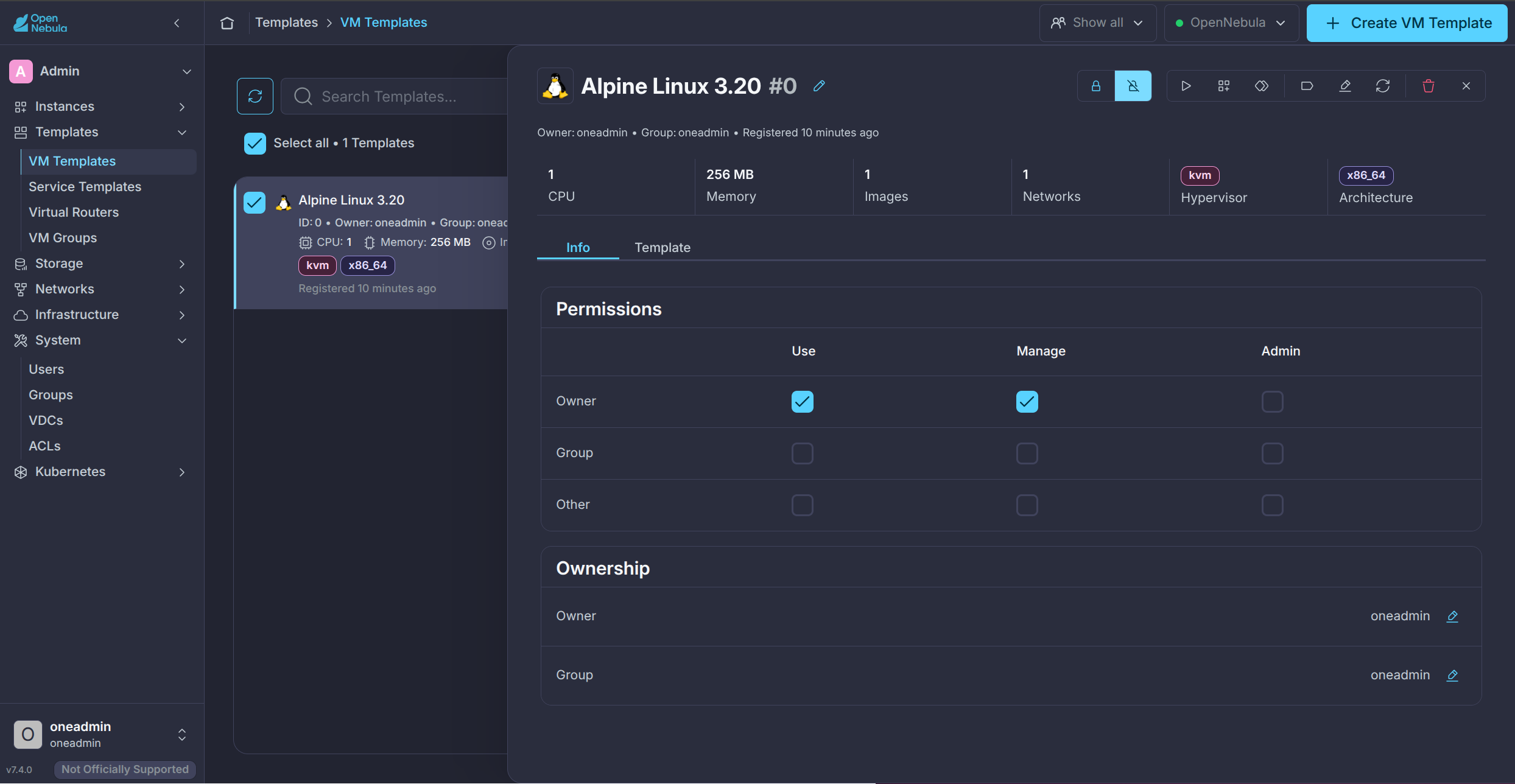Close the Alpine Linux details panel
Viewport: 1515px width, 784px height.
[1466, 86]
